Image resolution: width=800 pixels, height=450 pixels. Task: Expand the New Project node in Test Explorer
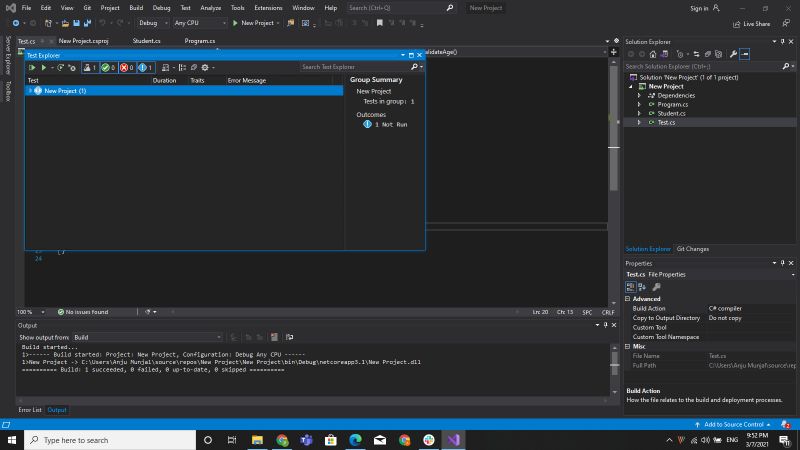[31, 91]
